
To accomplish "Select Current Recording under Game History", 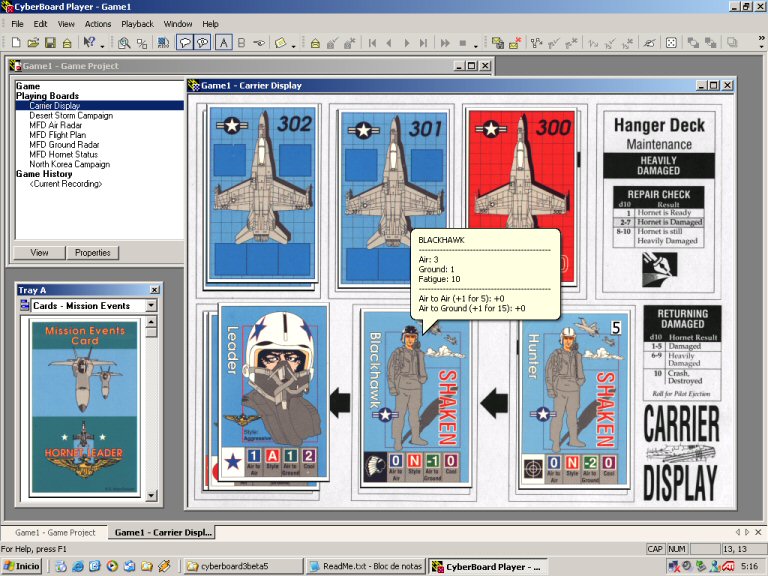I will click(x=66, y=184).
